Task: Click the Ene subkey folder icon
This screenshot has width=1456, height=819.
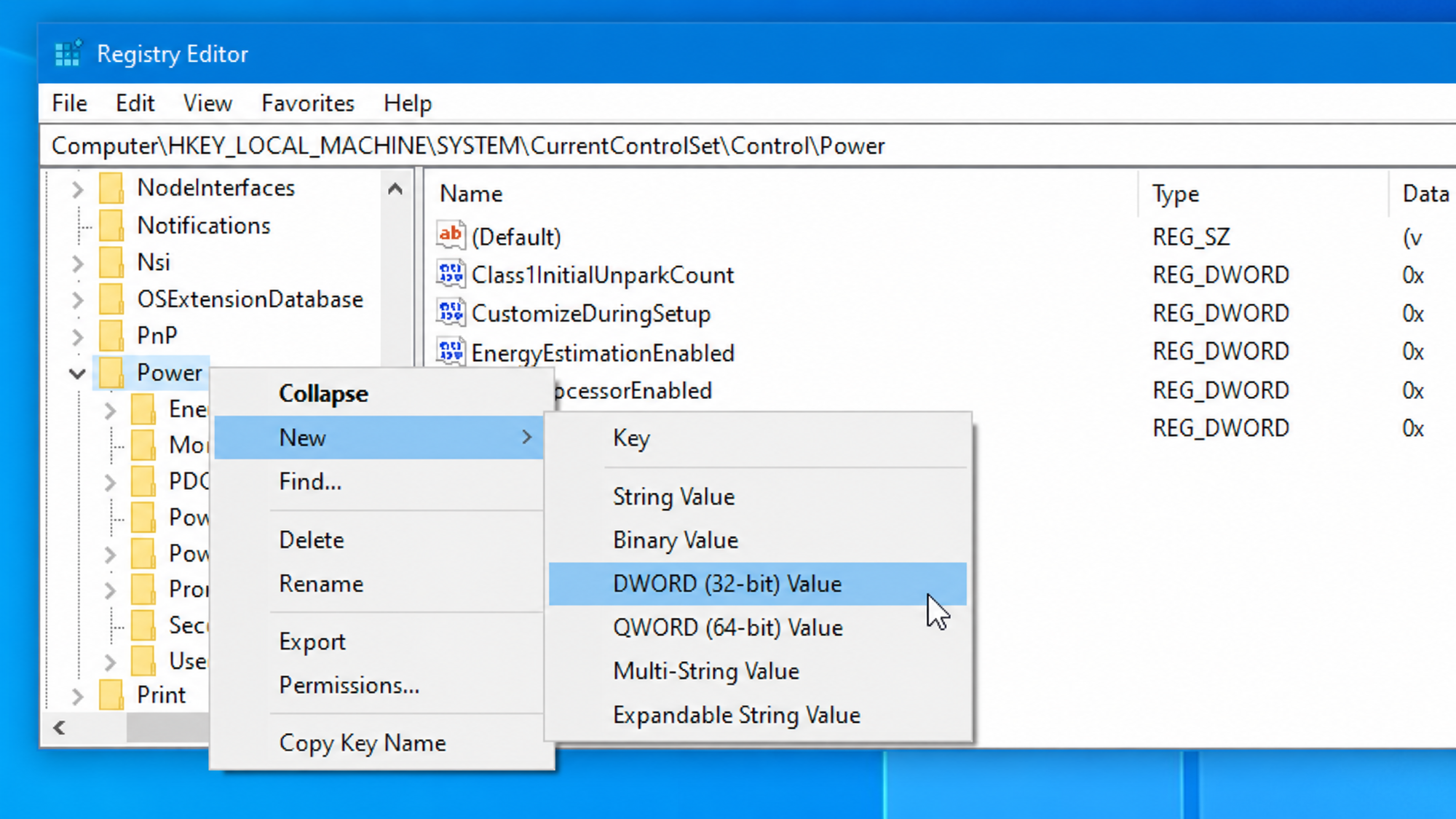Action: pyautogui.click(x=143, y=409)
